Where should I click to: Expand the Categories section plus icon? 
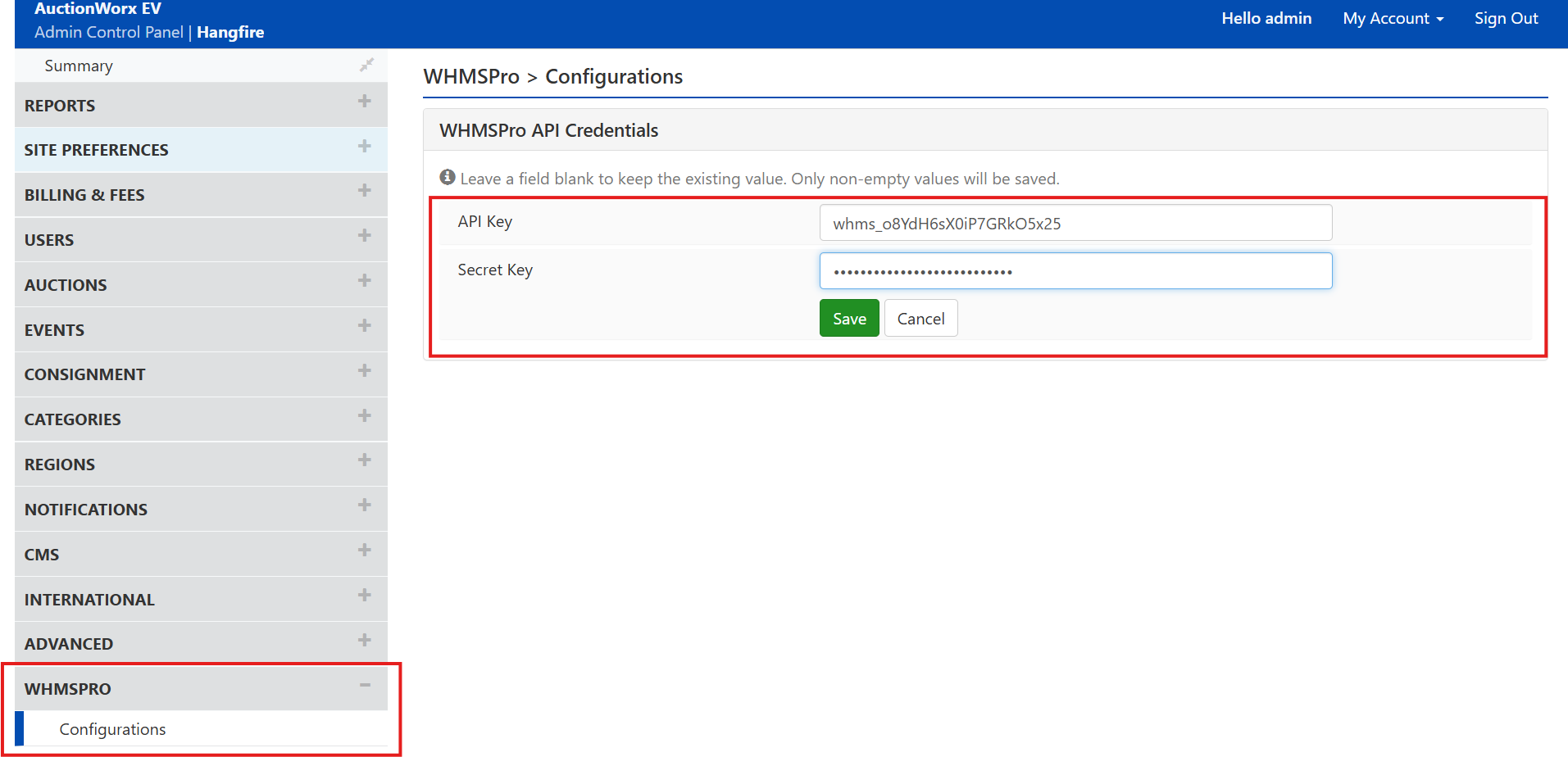[x=365, y=415]
